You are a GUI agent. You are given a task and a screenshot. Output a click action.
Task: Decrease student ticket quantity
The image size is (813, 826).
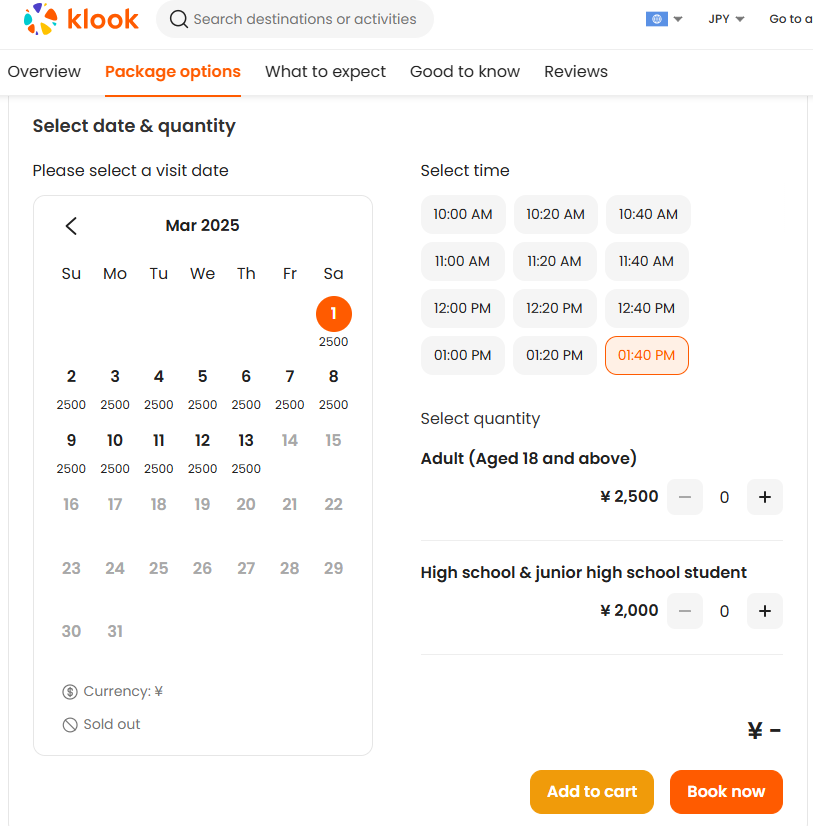[x=684, y=611]
